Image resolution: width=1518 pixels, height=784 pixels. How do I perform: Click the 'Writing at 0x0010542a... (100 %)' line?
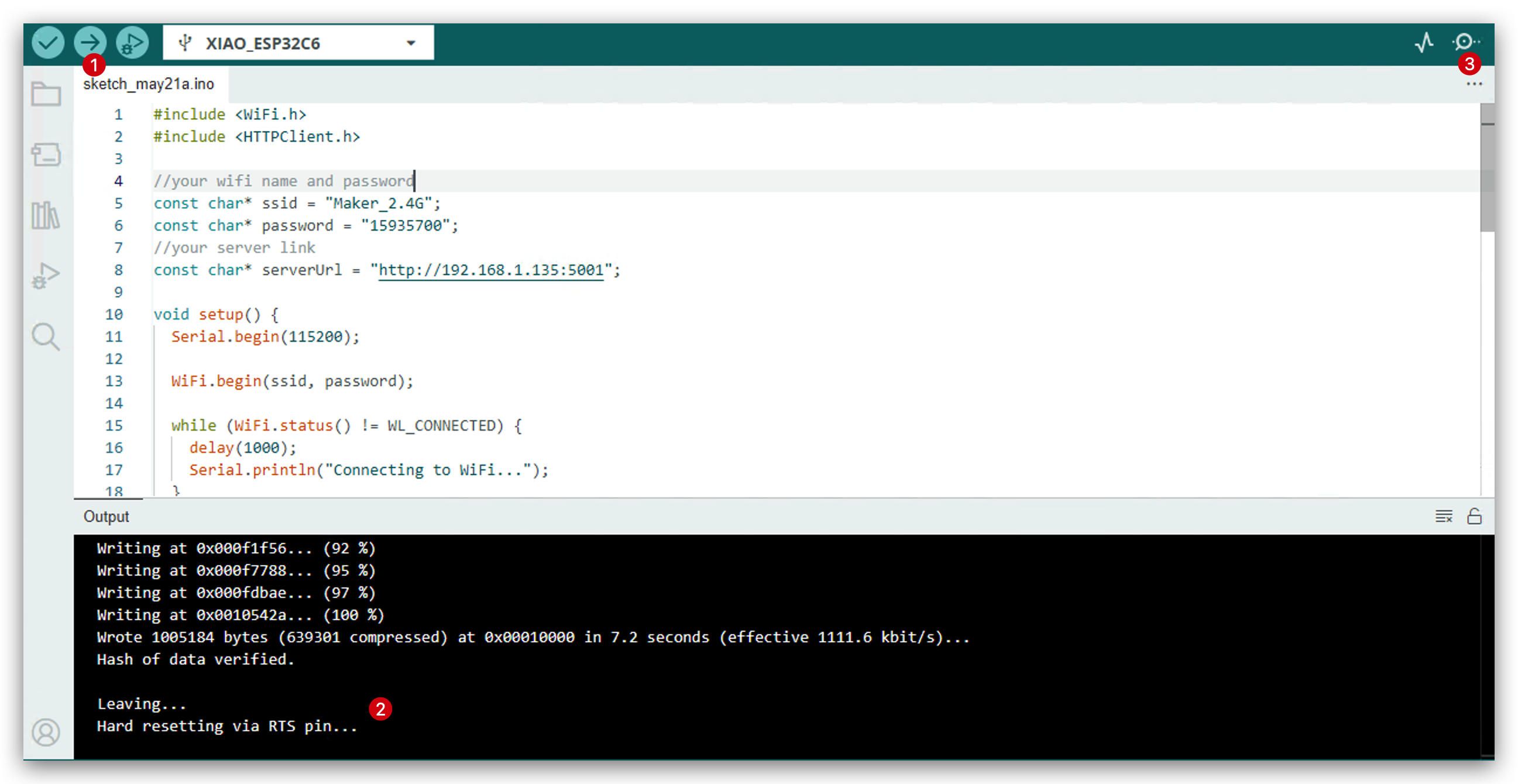click(x=241, y=615)
